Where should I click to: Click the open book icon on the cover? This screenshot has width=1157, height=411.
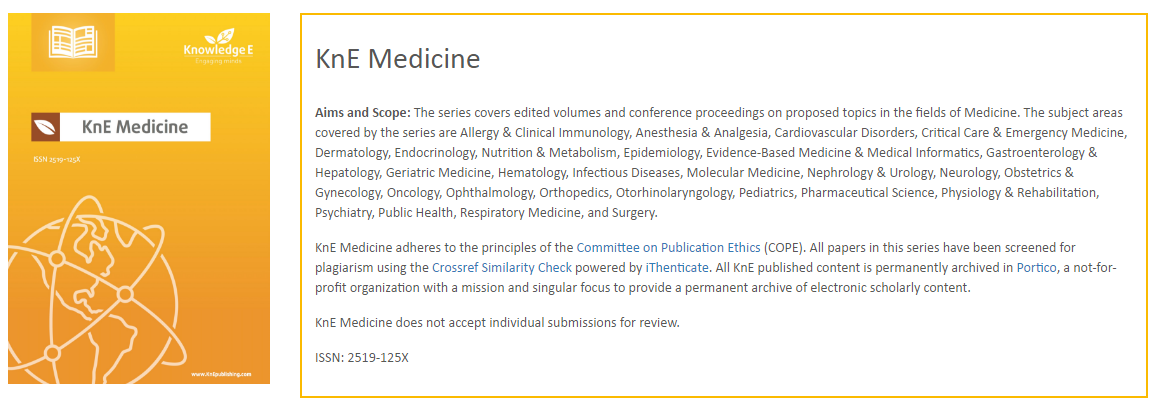pyautogui.click(x=73, y=42)
